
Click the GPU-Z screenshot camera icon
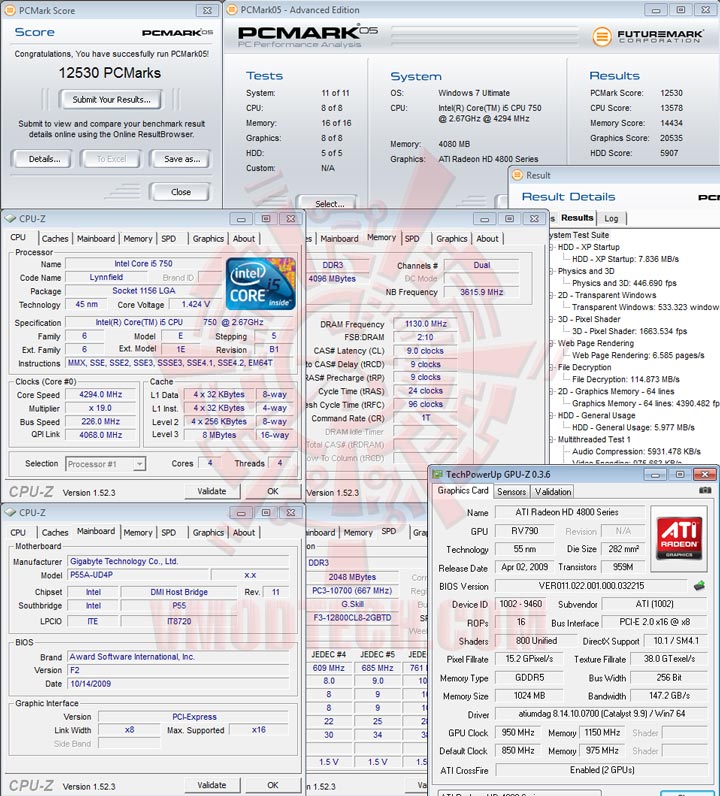705,490
